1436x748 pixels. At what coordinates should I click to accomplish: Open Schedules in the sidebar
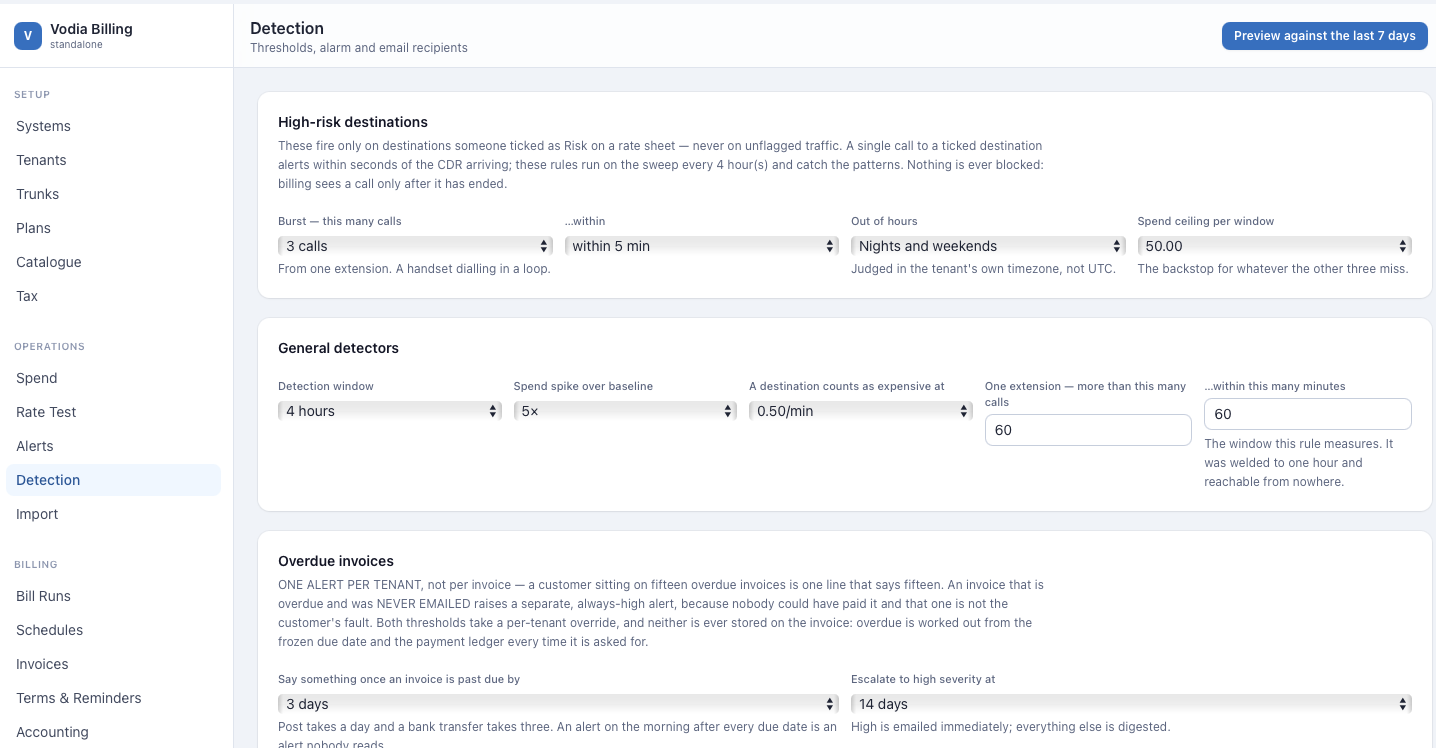coord(113,630)
